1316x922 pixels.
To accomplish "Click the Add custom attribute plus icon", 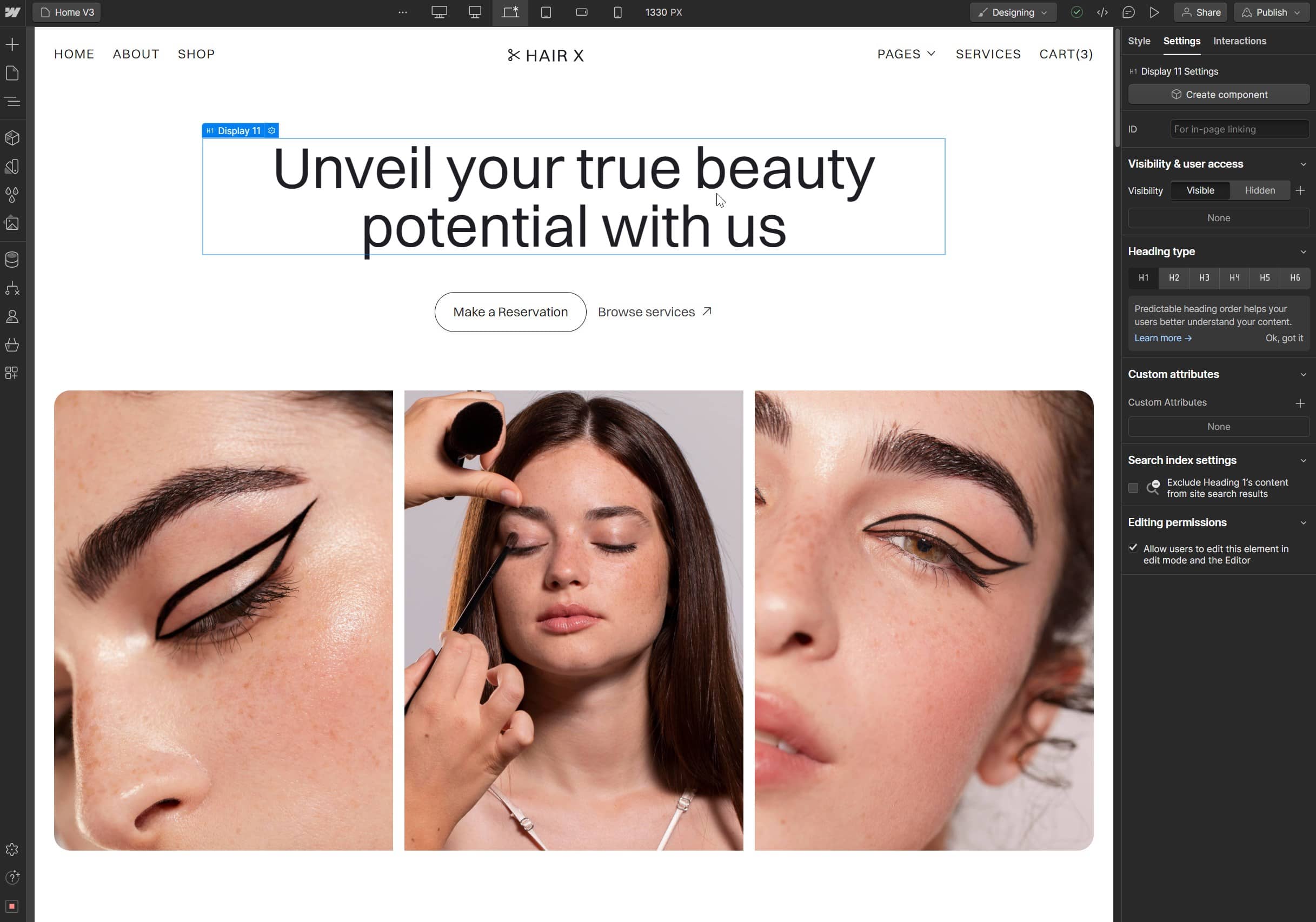I will coord(1300,402).
